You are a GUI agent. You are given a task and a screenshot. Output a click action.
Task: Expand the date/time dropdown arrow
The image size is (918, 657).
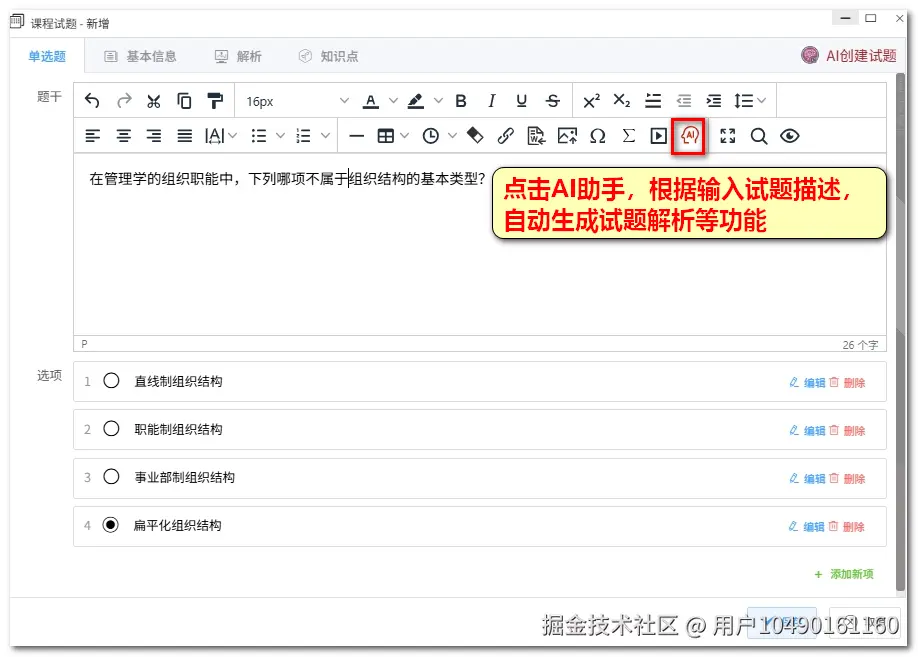pos(452,136)
